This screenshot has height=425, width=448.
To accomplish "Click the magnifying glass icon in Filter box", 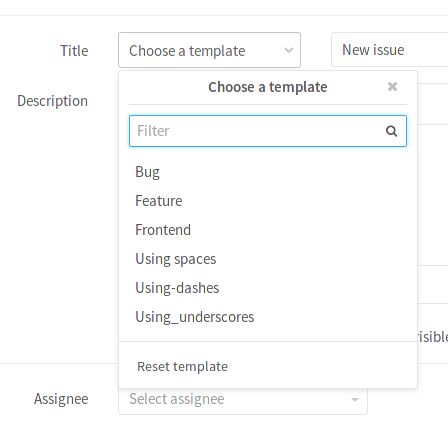I will coord(391,131).
